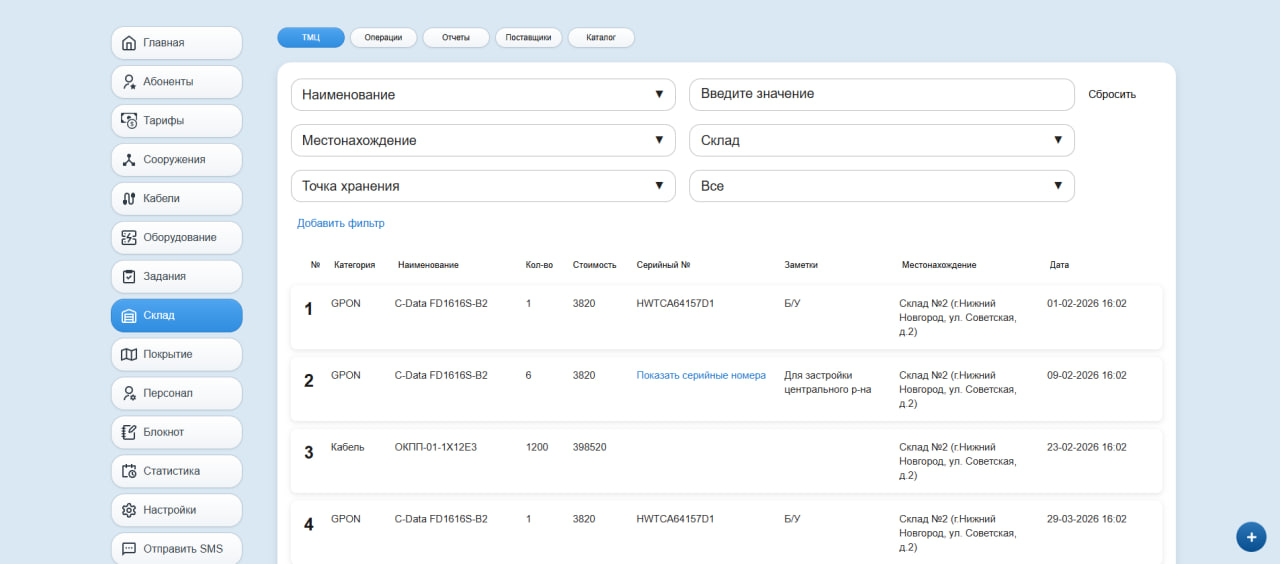Viewport: 1280px width, 564px height.
Task: Switch to the Поставщики tab
Action: [x=528, y=37]
